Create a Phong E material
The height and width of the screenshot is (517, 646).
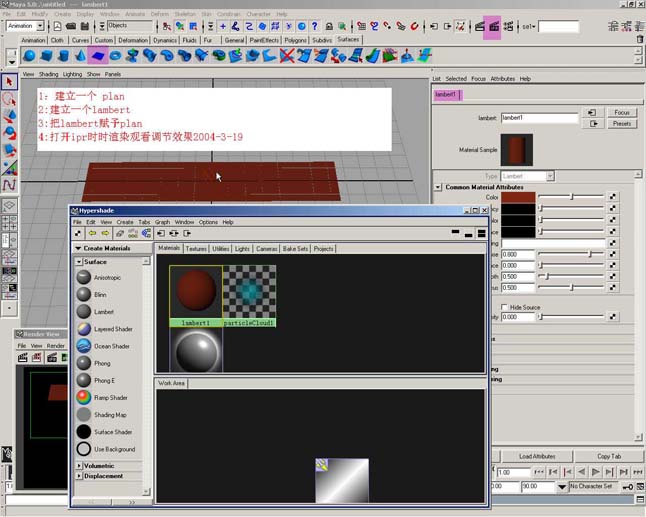click(x=96, y=380)
